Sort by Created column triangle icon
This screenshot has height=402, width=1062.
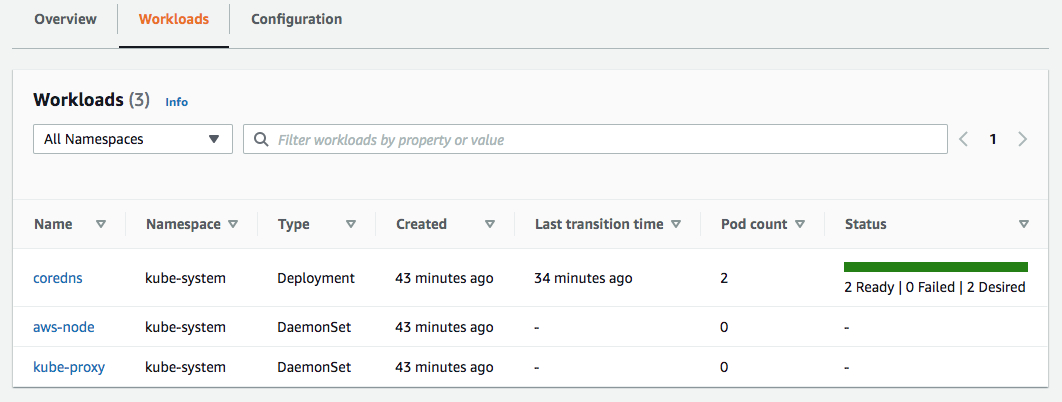click(490, 224)
